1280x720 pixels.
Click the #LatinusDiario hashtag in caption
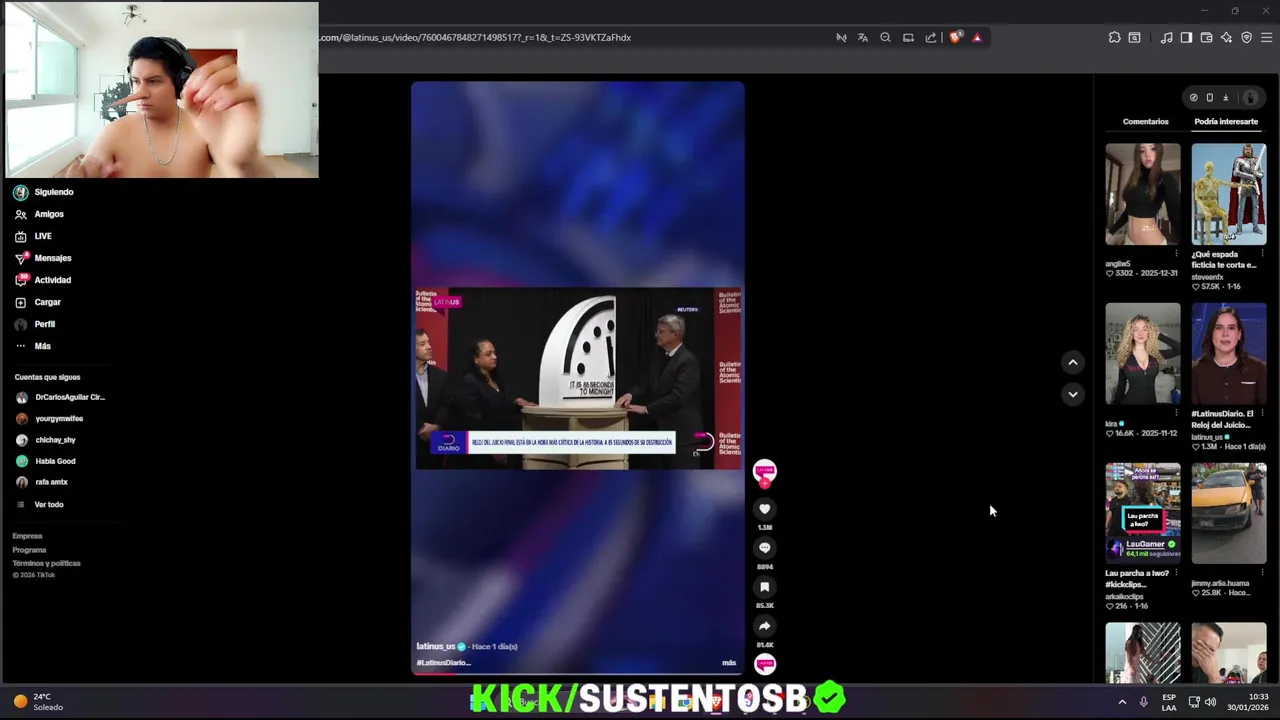[443, 662]
